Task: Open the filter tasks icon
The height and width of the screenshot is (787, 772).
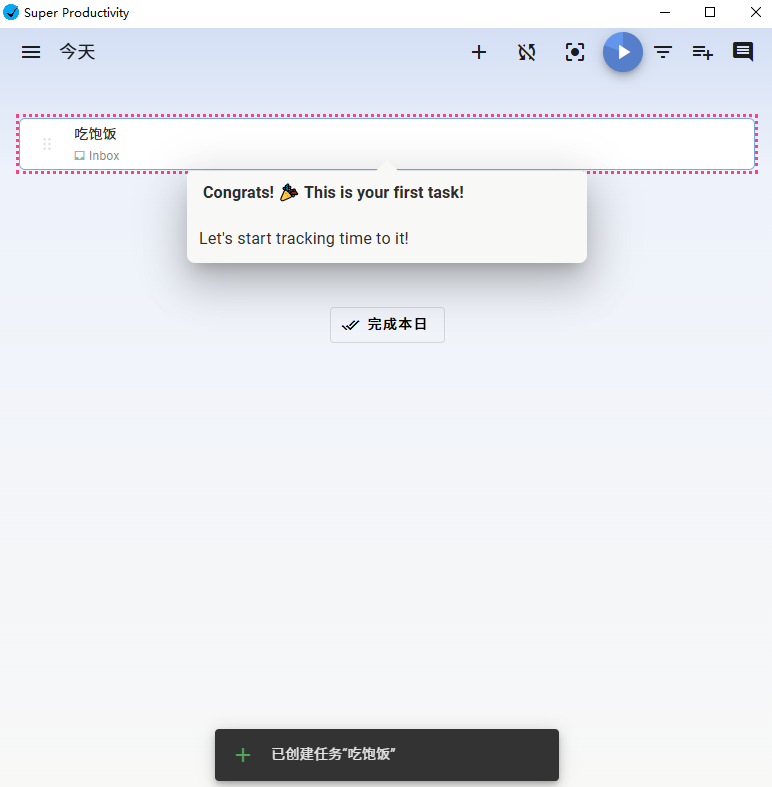Action: tap(663, 52)
